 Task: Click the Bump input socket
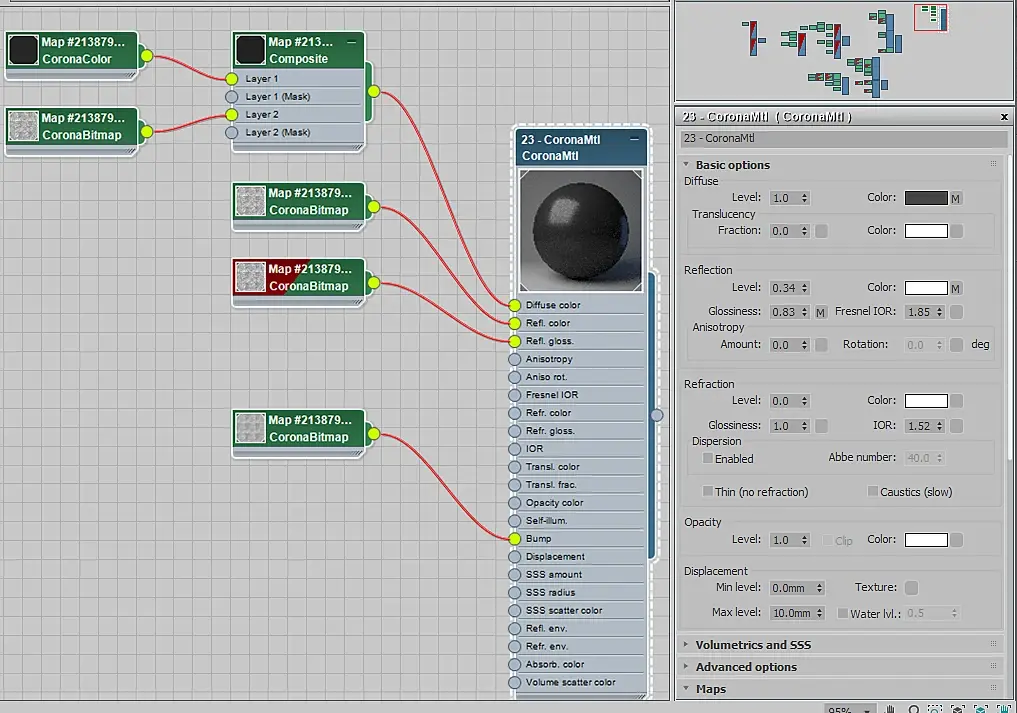514,538
